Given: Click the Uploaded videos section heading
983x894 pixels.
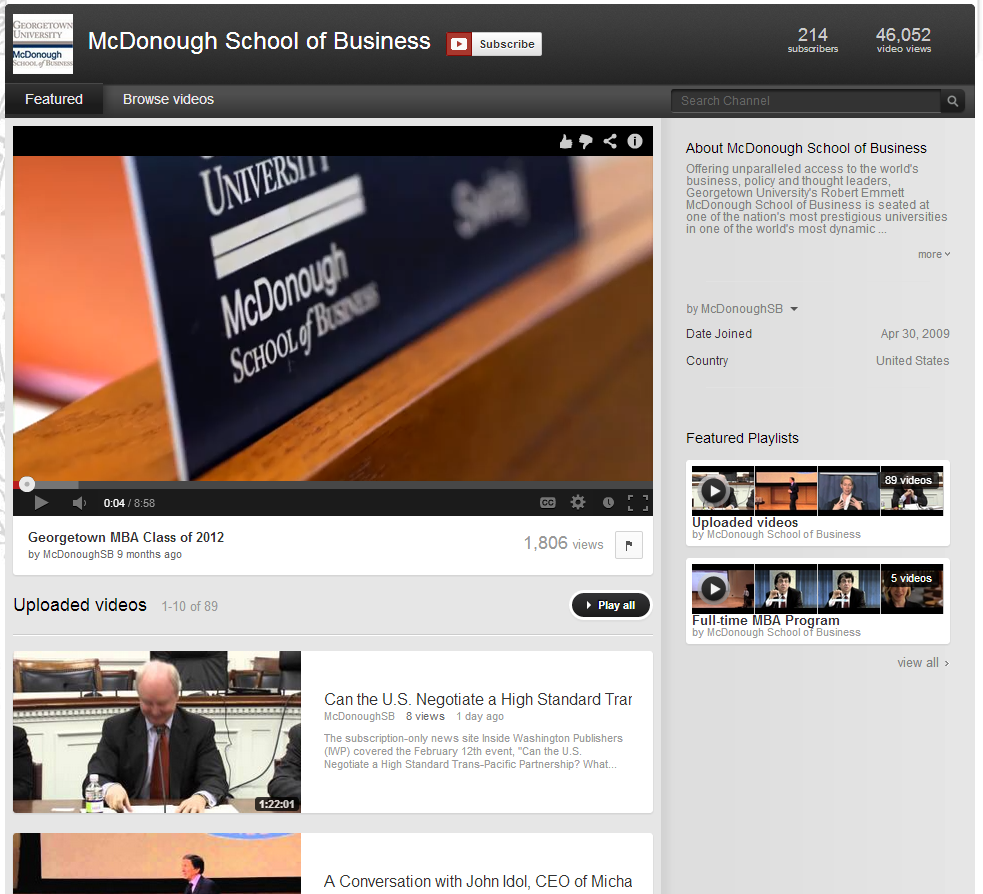Looking at the screenshot, I should [x=80, y=605].
